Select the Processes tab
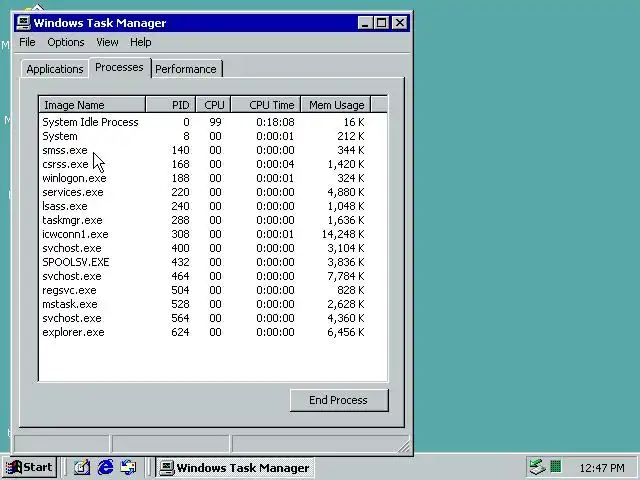The width and height of the screenshot is (640, 480). pos(119,67)
